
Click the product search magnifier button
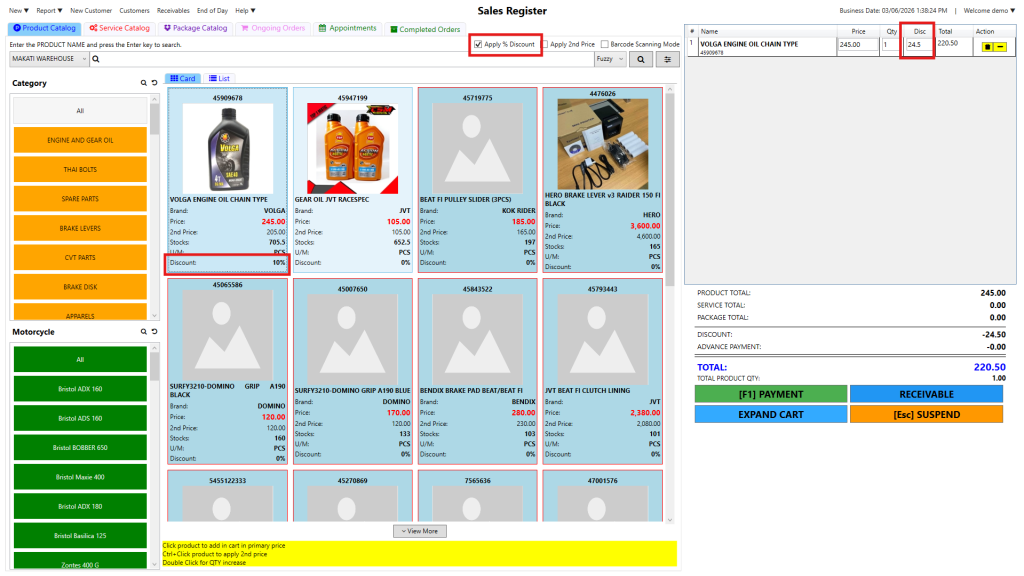(640, 59)
